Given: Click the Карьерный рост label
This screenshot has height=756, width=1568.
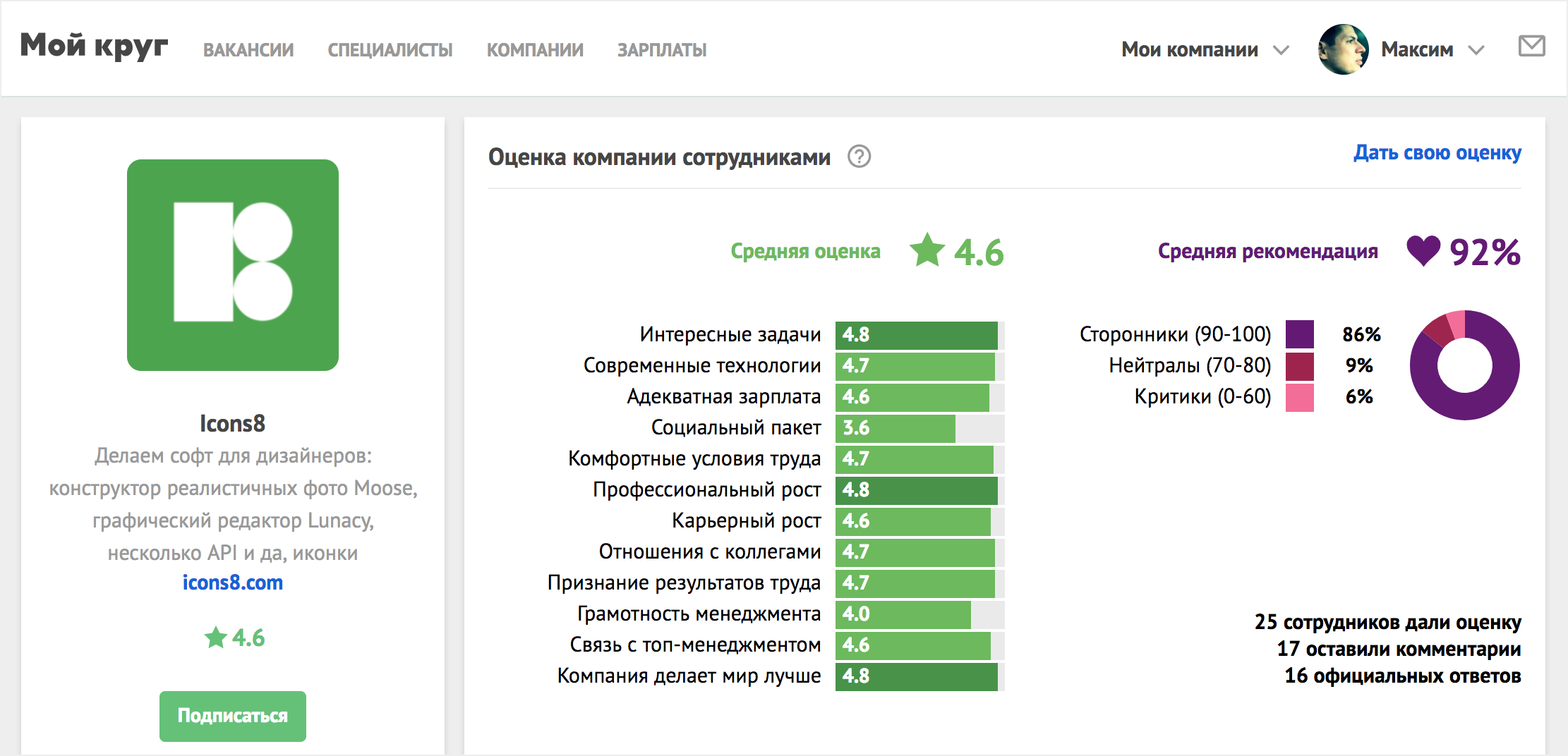Looking at the screenshot, I should pos(747,520).
